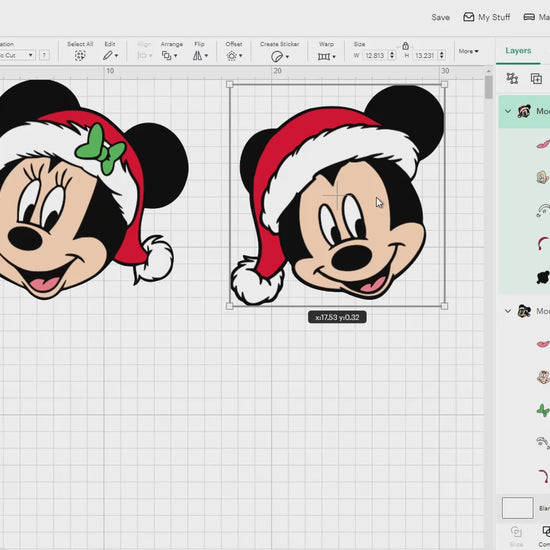Click the top-left selection handle
This screenshot has width=550, height=550.
point(229,85)
